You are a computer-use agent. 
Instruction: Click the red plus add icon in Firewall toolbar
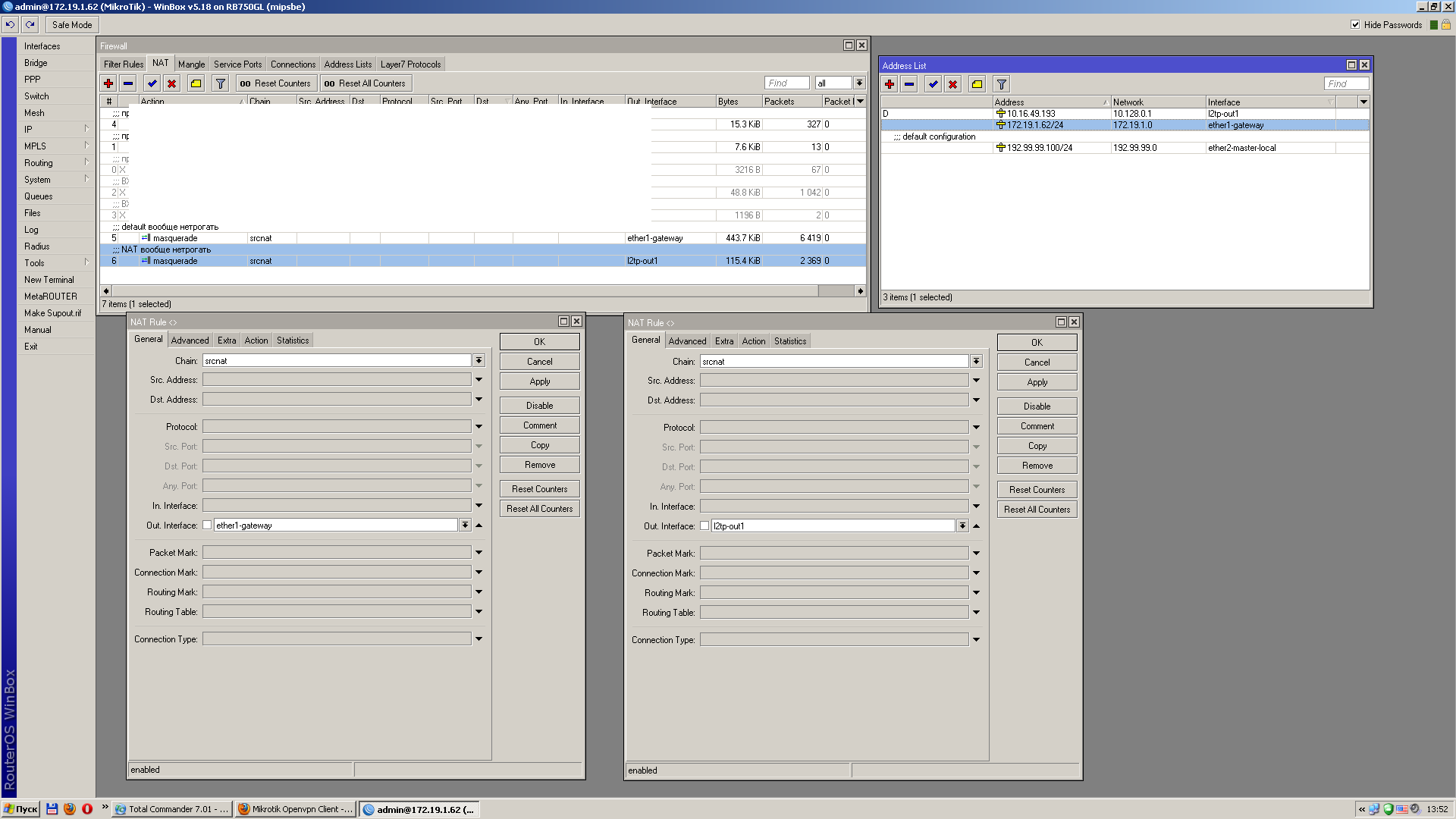coord(108,83)
